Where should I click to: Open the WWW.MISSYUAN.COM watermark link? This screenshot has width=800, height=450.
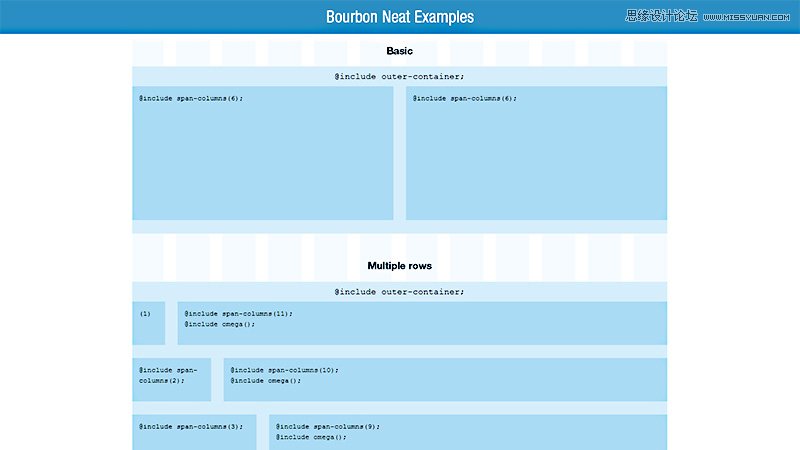(x=745, y=17)
